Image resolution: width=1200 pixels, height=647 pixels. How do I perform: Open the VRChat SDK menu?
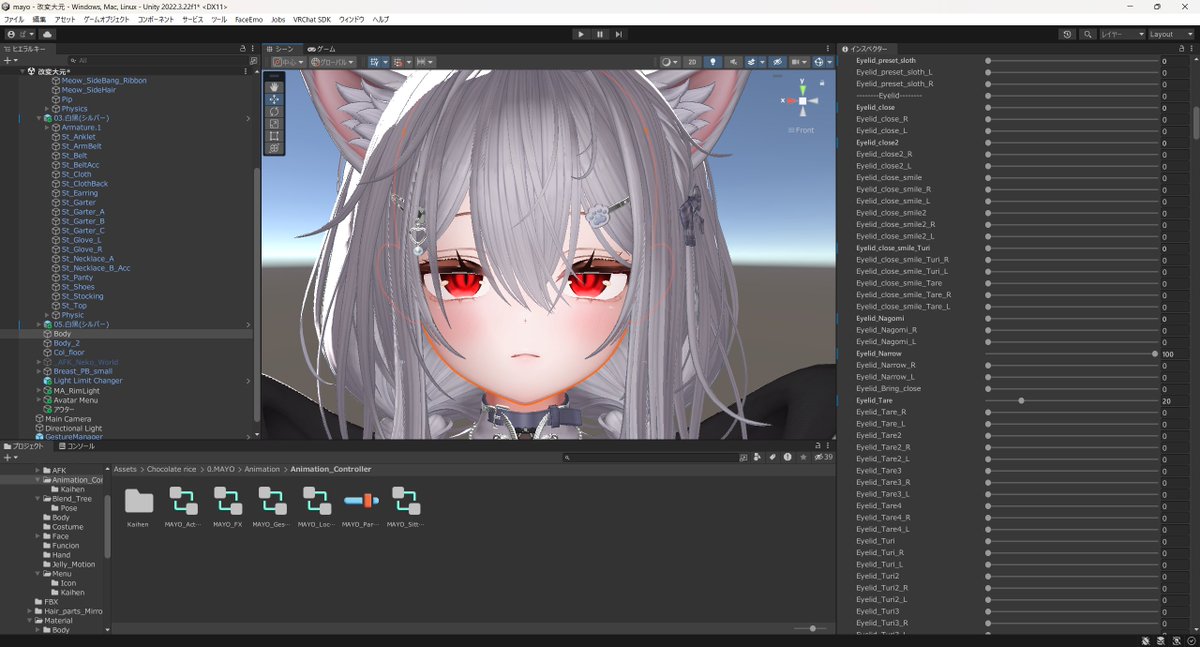click(312, 19)
